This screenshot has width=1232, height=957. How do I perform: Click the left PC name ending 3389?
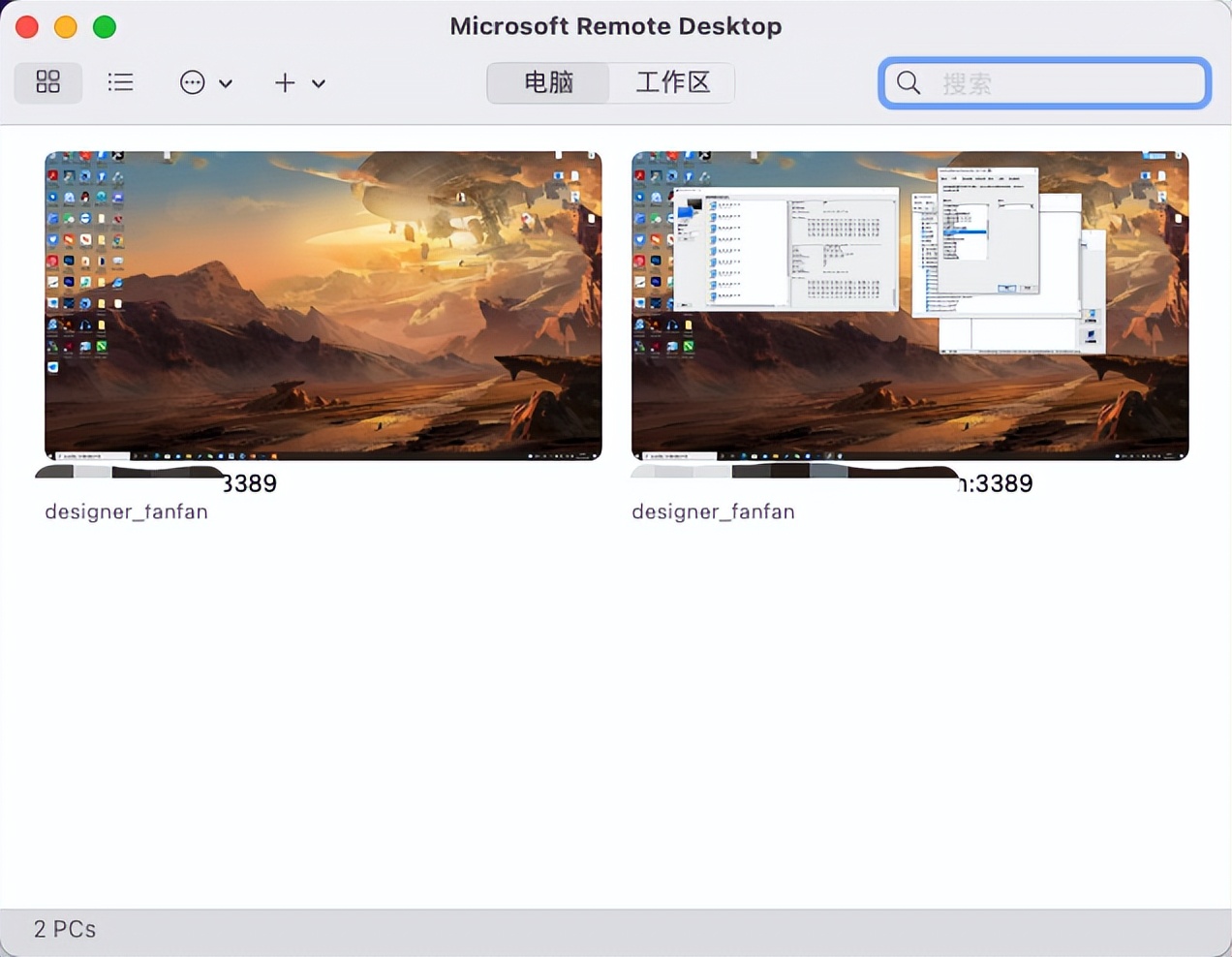(157, 482)
